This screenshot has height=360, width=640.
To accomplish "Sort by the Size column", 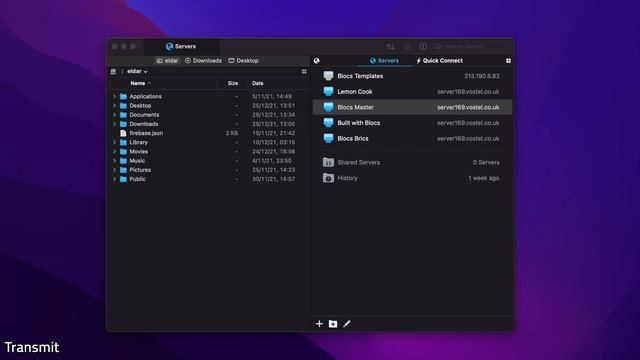I will click(233, 83).
